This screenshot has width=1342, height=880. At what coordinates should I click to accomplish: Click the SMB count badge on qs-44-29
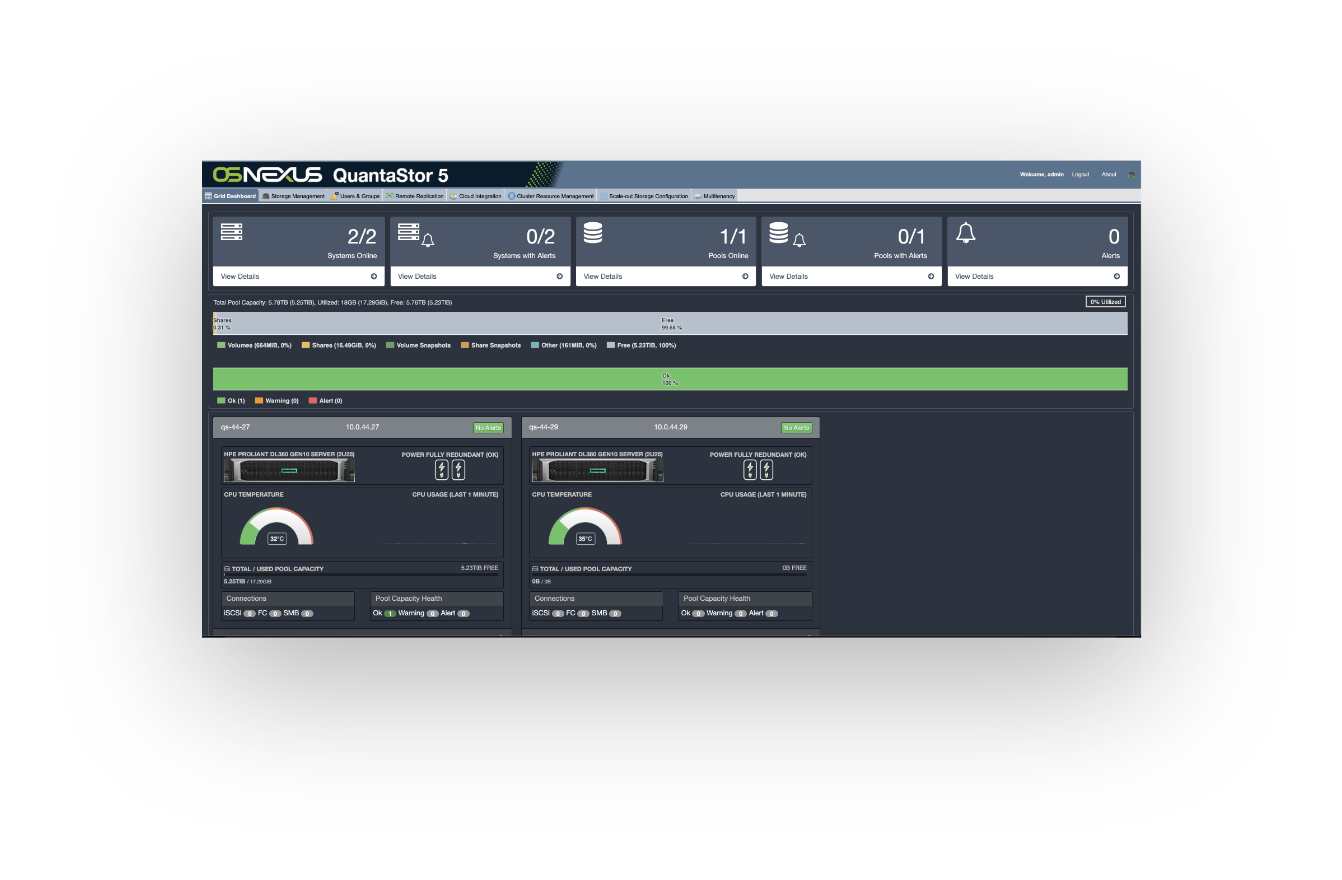coord(615,614)
